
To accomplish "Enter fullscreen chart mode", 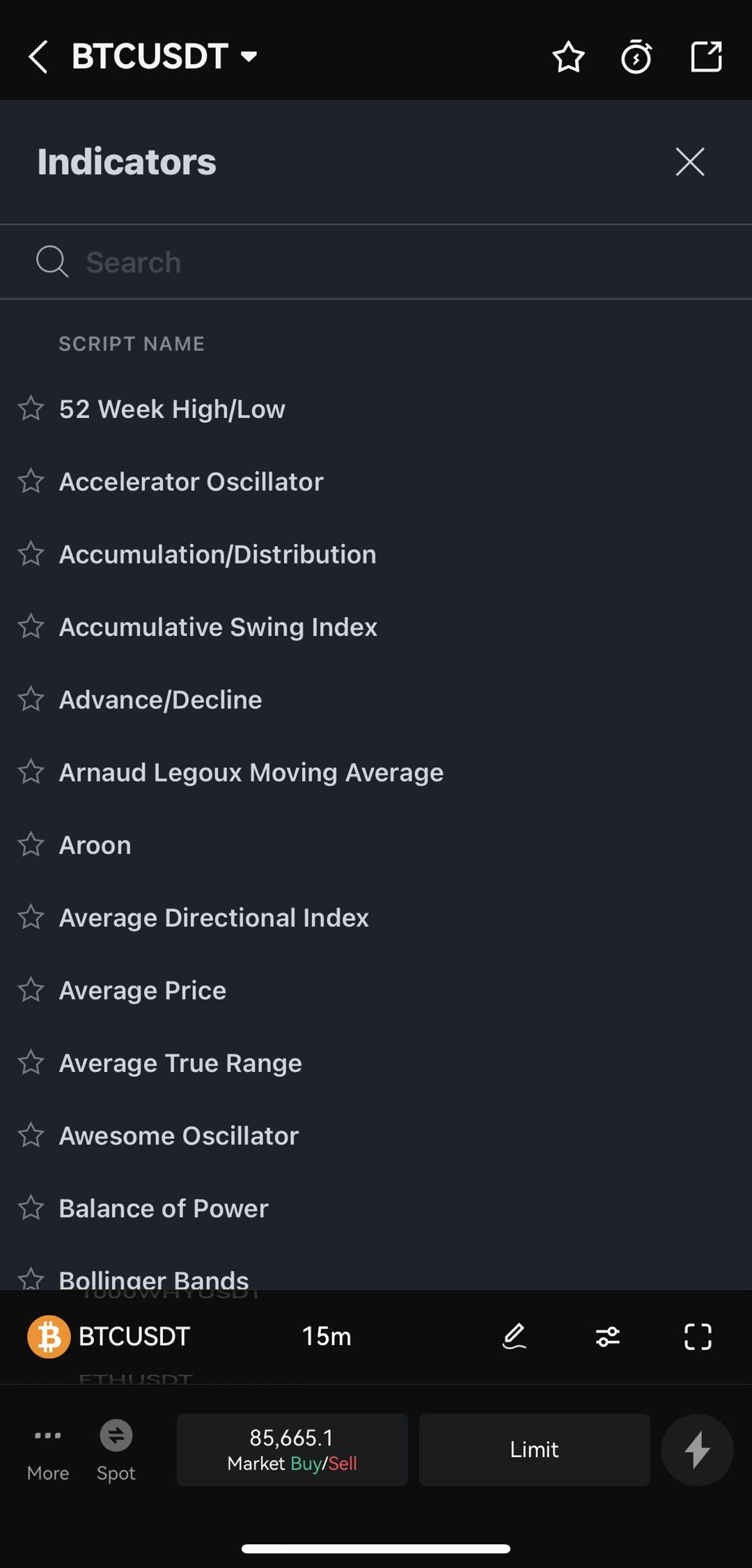I will pyautogui.click(x=698, y=1337).
